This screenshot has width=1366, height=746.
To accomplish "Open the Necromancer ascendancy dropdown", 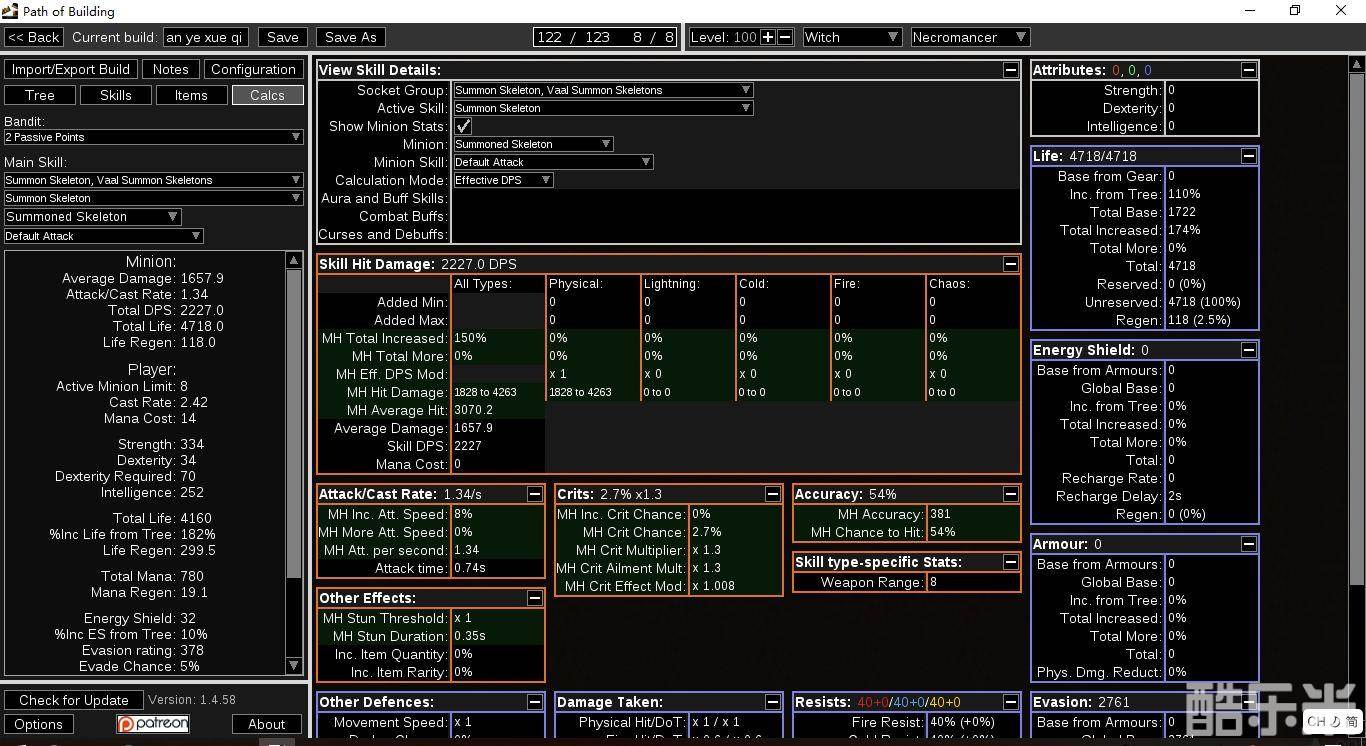I will pyautogui.click(x=969, y=37).
